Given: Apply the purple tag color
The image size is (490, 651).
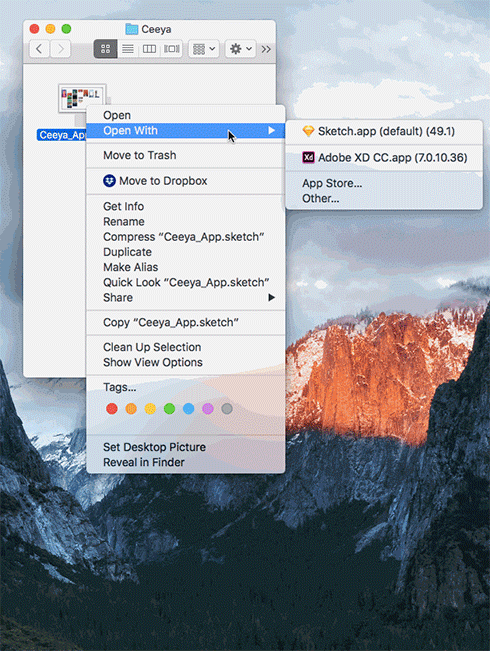Looking at the screenshot, I should 208,409.
